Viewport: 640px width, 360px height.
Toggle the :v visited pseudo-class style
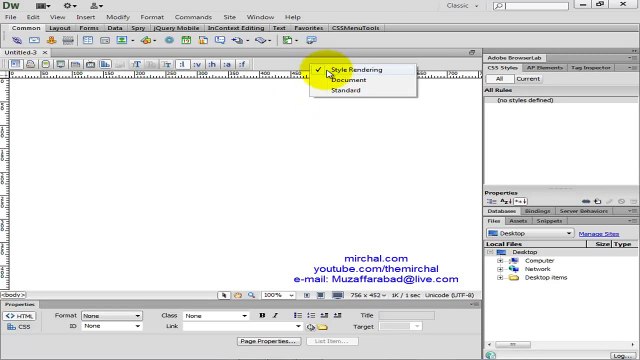197,64
